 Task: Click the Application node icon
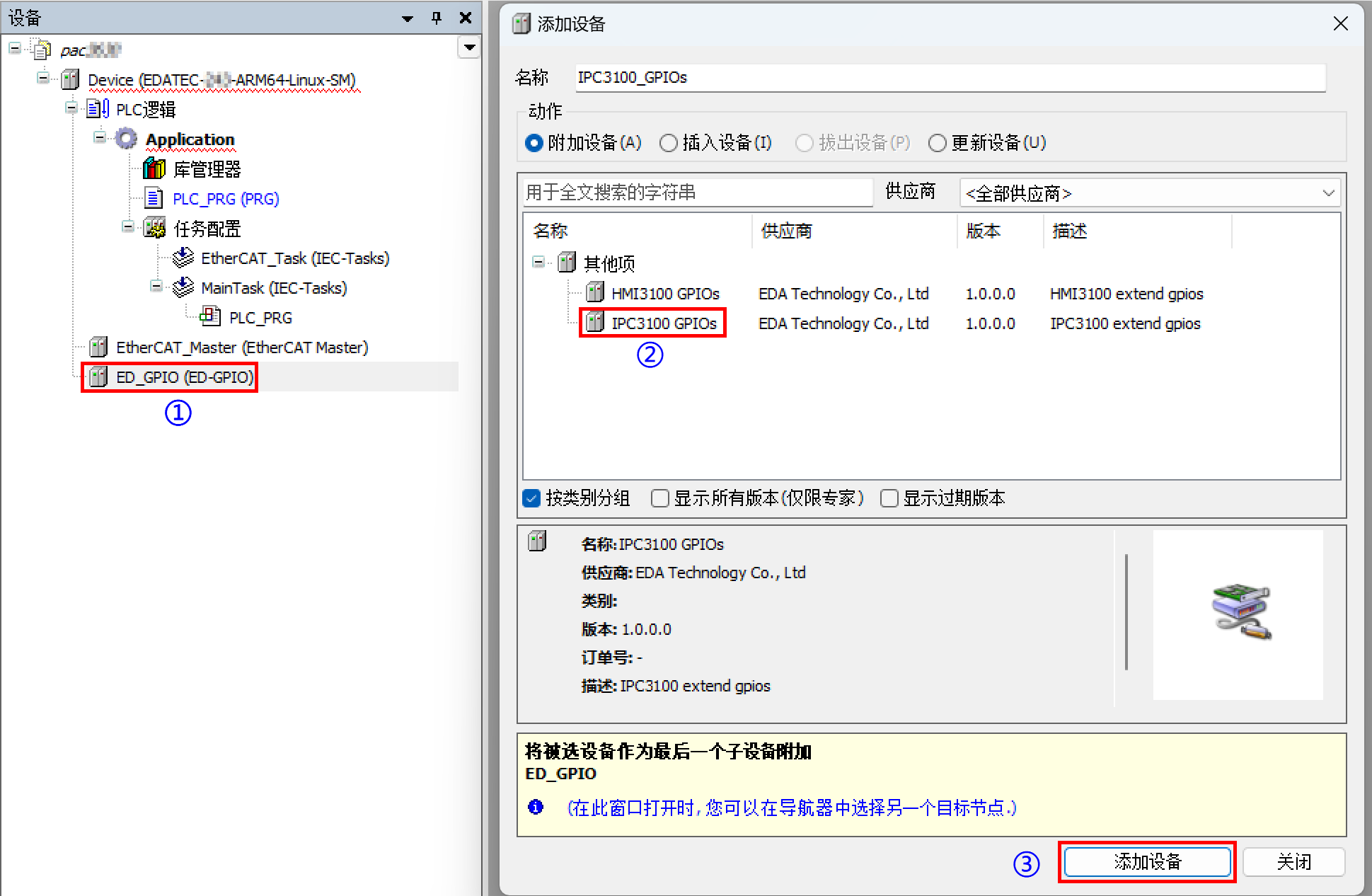click(x=126, y=138)
